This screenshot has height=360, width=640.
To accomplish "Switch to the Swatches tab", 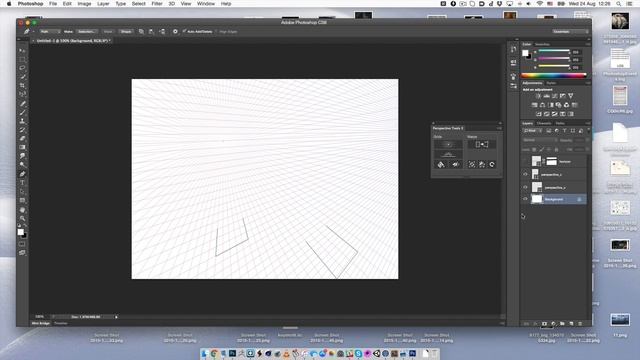I will coord(542,44).
